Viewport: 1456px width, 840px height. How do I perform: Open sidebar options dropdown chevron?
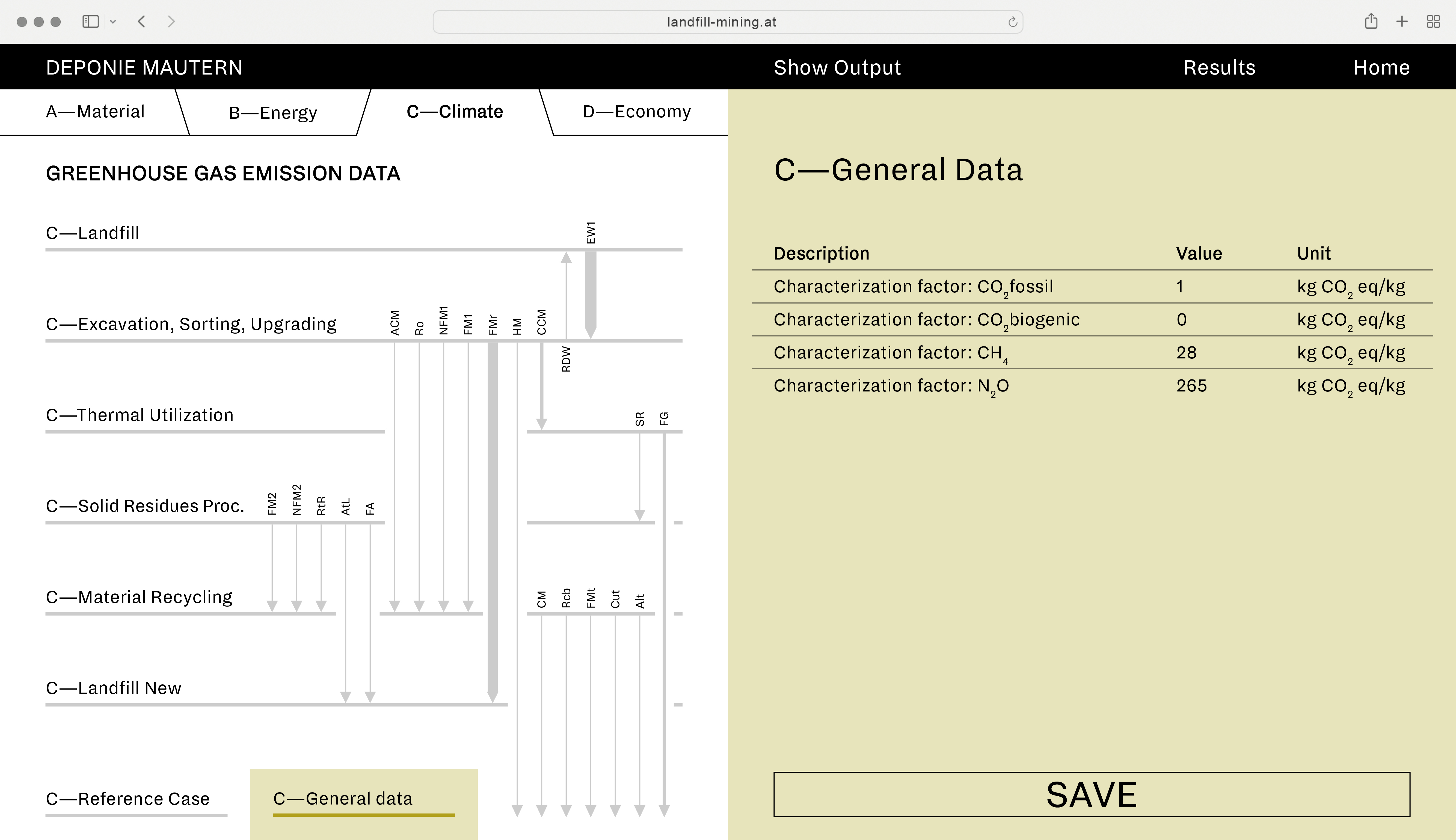tap(113, 22)
